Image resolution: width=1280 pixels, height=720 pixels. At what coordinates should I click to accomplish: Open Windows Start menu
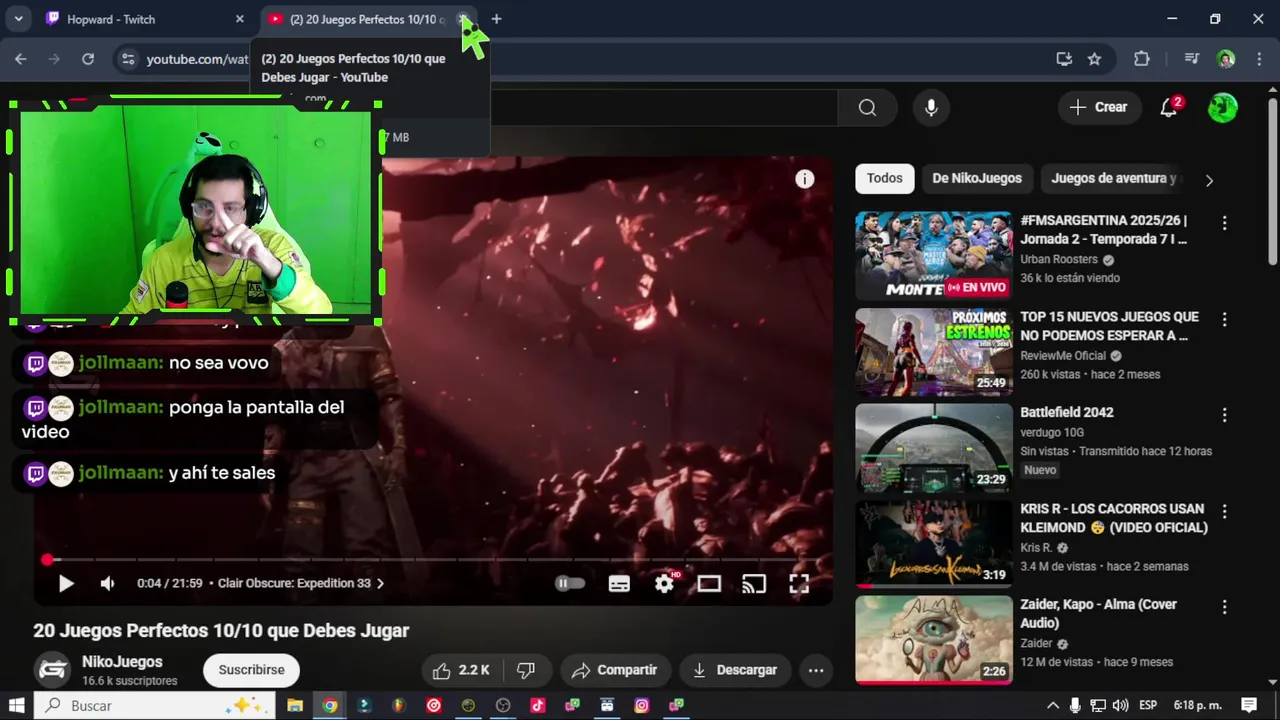pyautogui.click(x=17, y=705)
